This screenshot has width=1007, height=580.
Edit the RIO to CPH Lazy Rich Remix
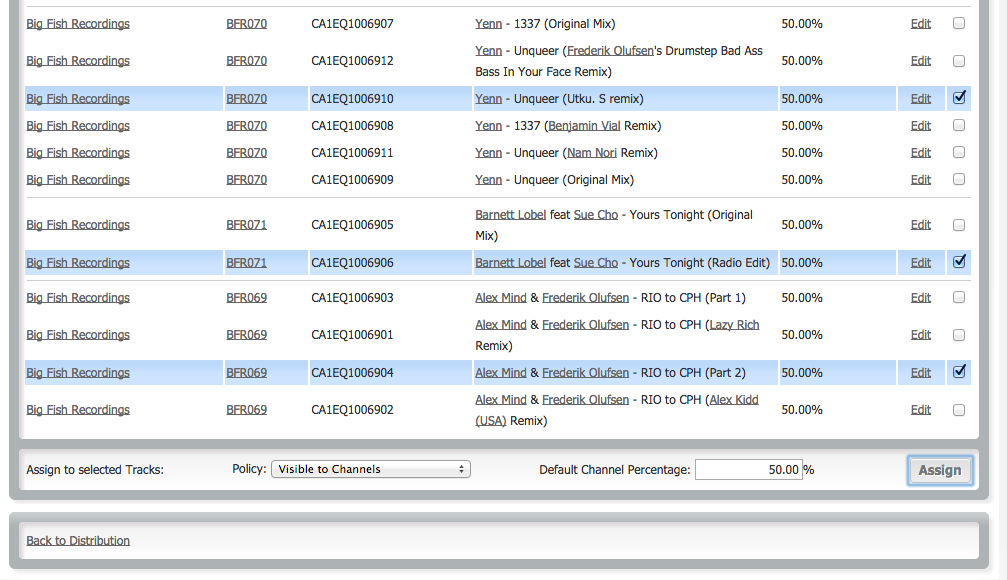click(920, 335)
